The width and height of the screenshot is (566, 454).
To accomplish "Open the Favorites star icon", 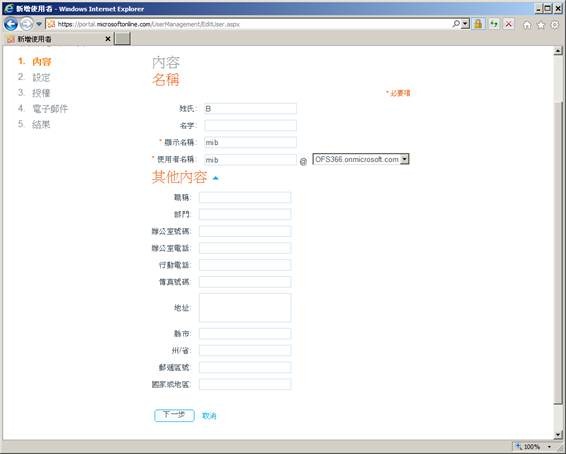I will 541,25.
